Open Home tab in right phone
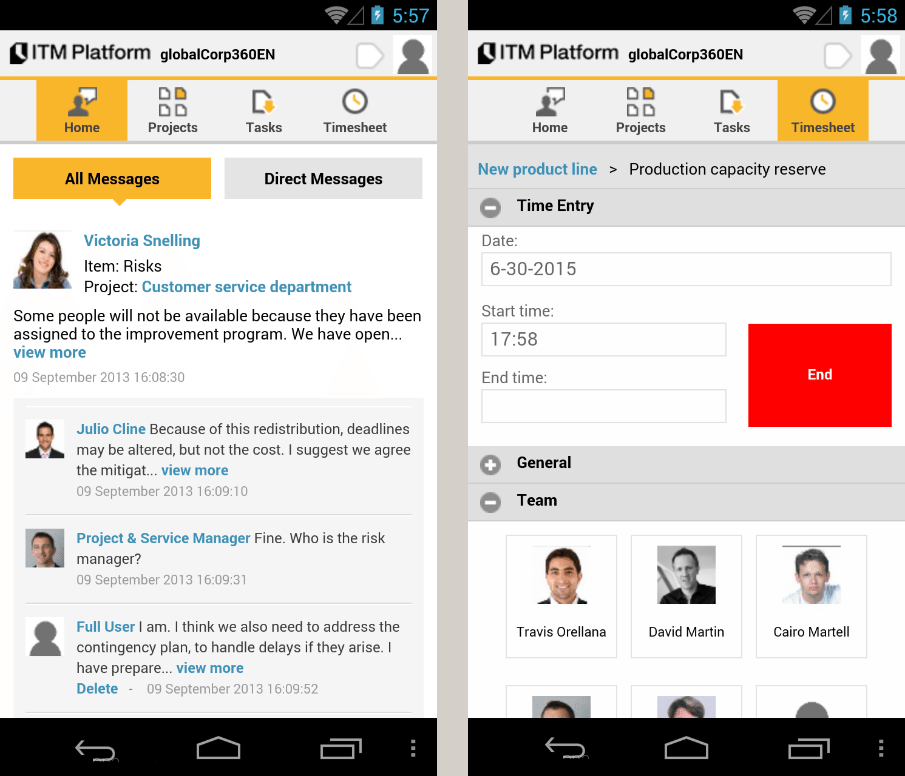 (x=549, y=111)
